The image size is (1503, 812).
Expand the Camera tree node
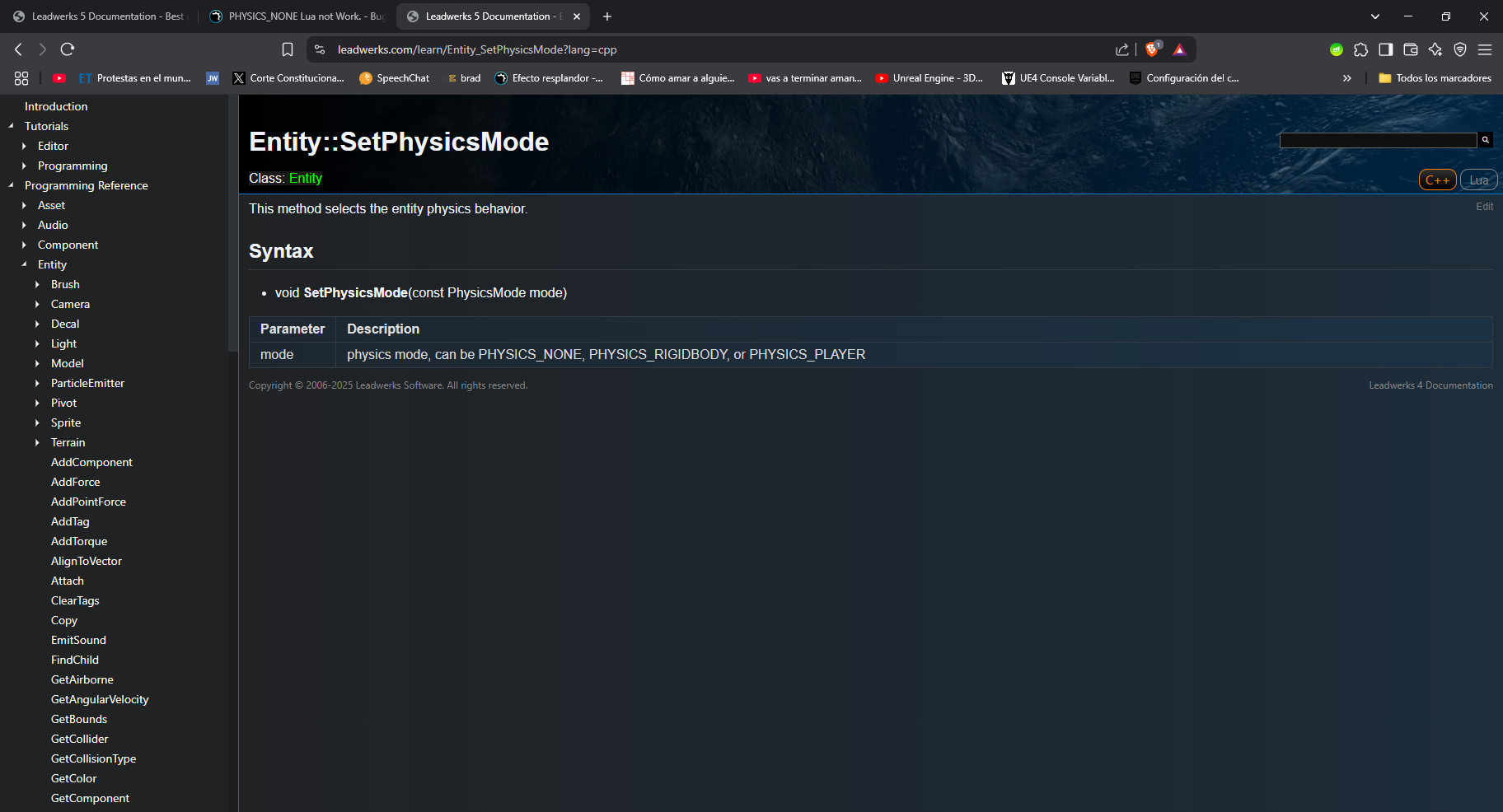(37, 304)
